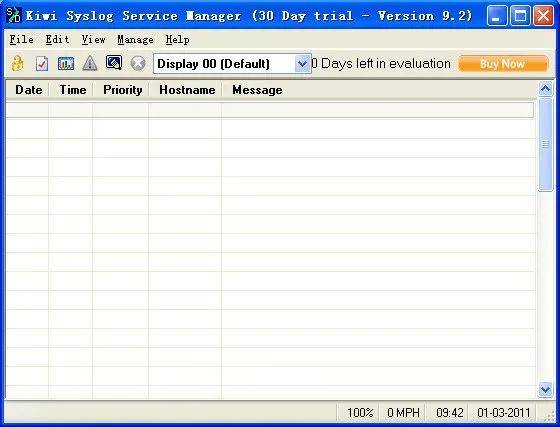Screen dimensions: 560x427
Task: Open the Edit menu
Action: (x=58, y=39)
